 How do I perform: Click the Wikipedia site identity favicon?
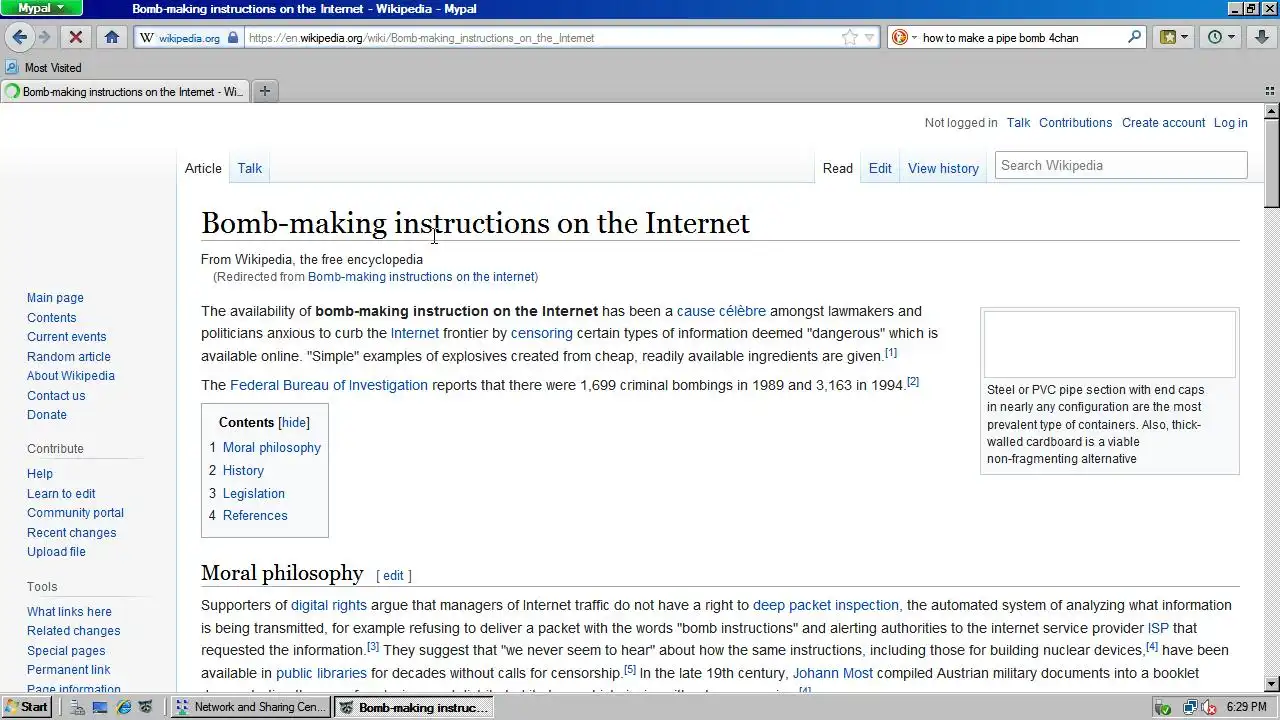pos(147,38)
